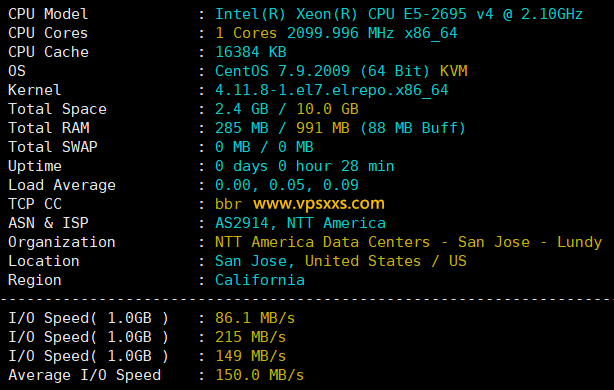
Task: Click the '86.1 MB/s' I/O speed result
Action: click(255, 318)
